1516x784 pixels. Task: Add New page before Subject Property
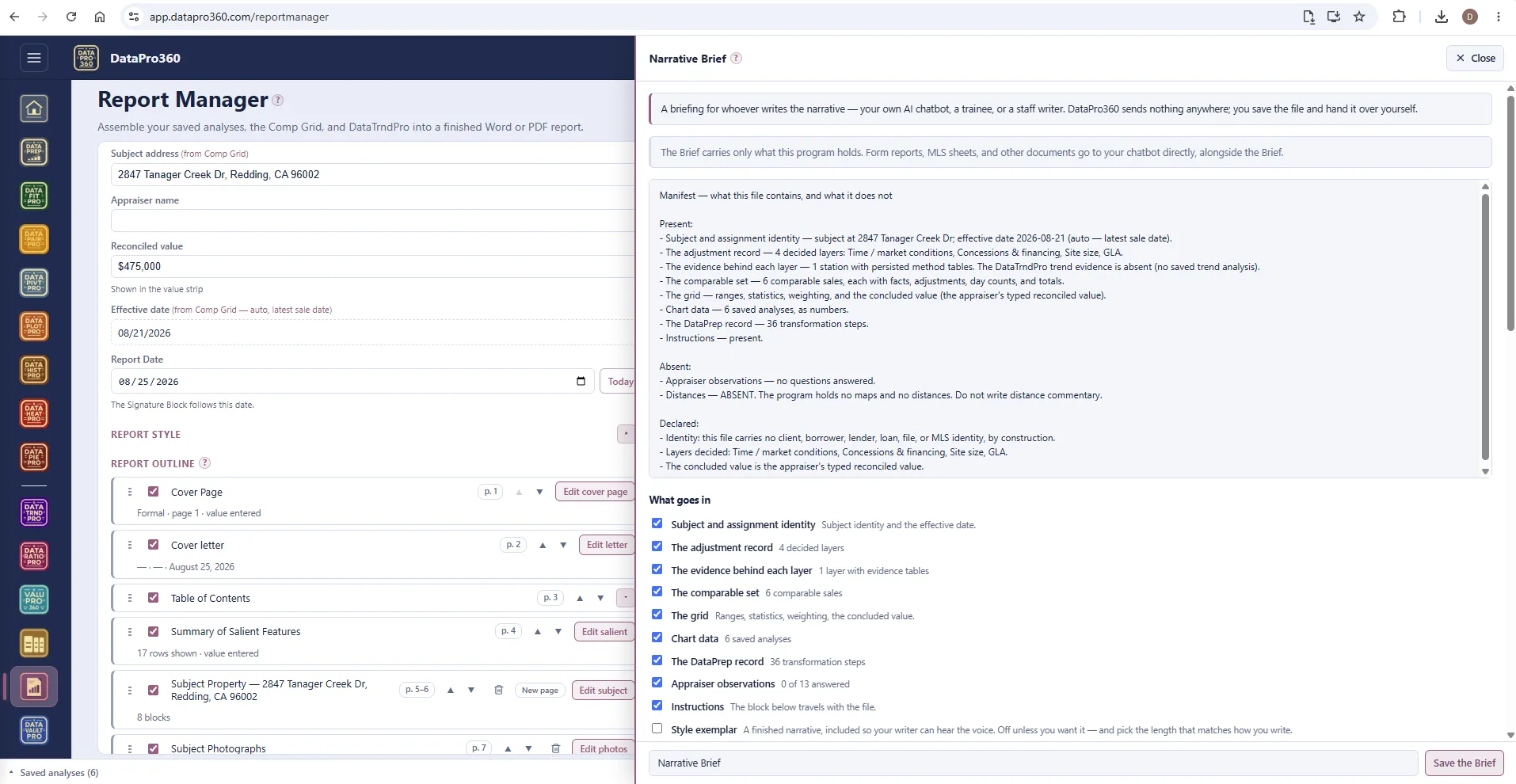539,690
